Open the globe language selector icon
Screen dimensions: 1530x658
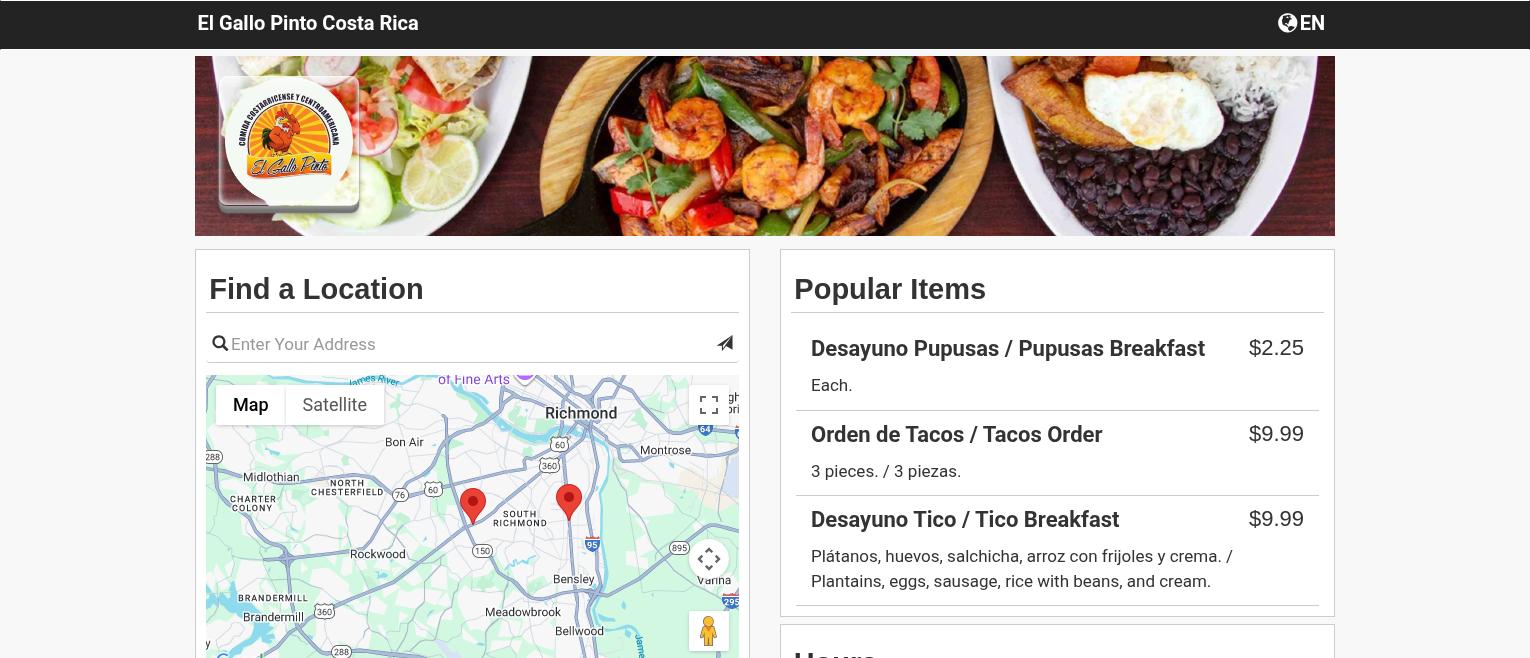tap(1287, 23)
